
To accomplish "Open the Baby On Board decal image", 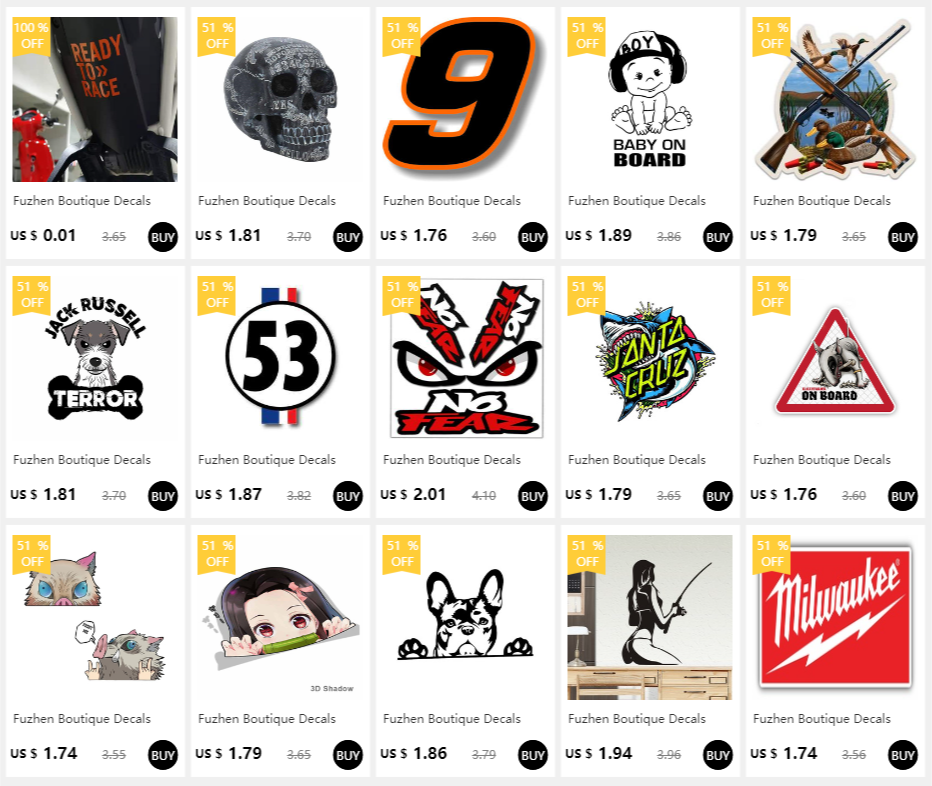I will [650, 99].
